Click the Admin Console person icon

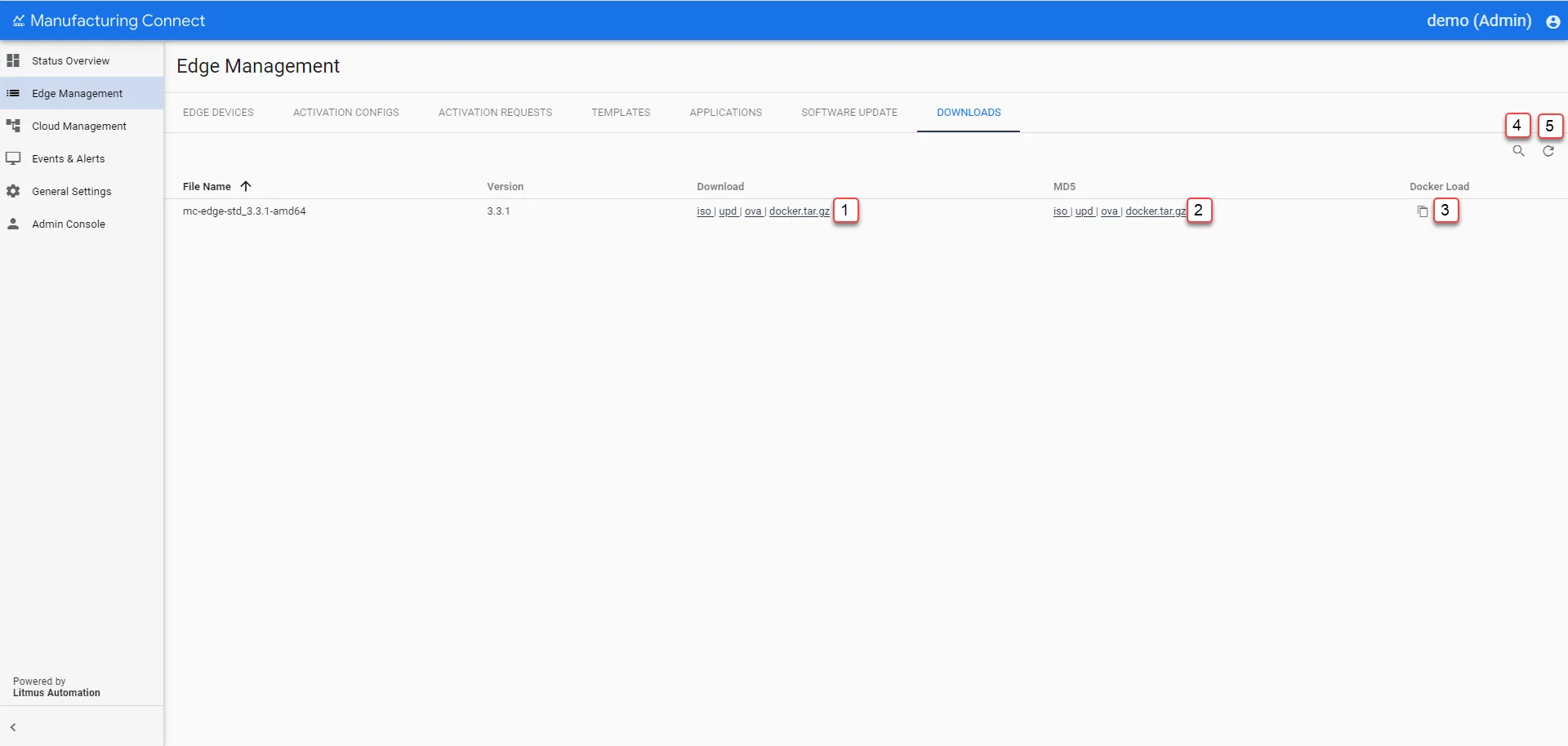coord(13,224)
